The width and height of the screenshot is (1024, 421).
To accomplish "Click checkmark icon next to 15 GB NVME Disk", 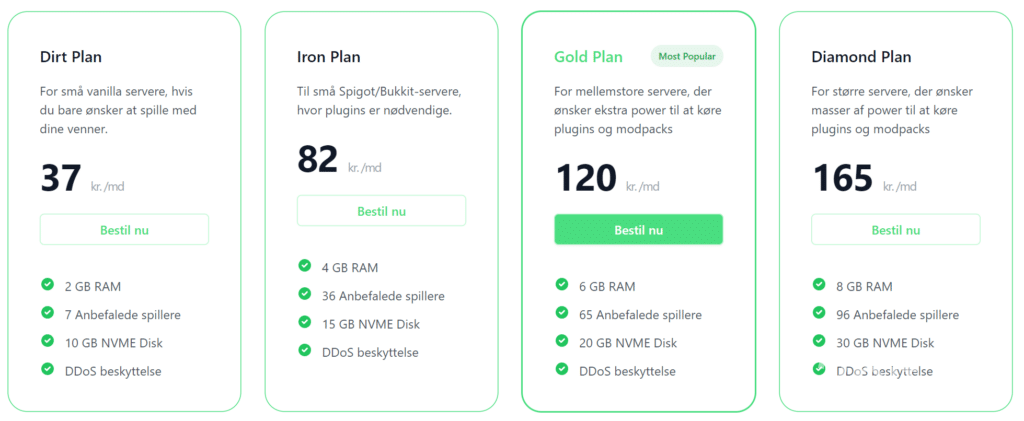I will point(304,322).
